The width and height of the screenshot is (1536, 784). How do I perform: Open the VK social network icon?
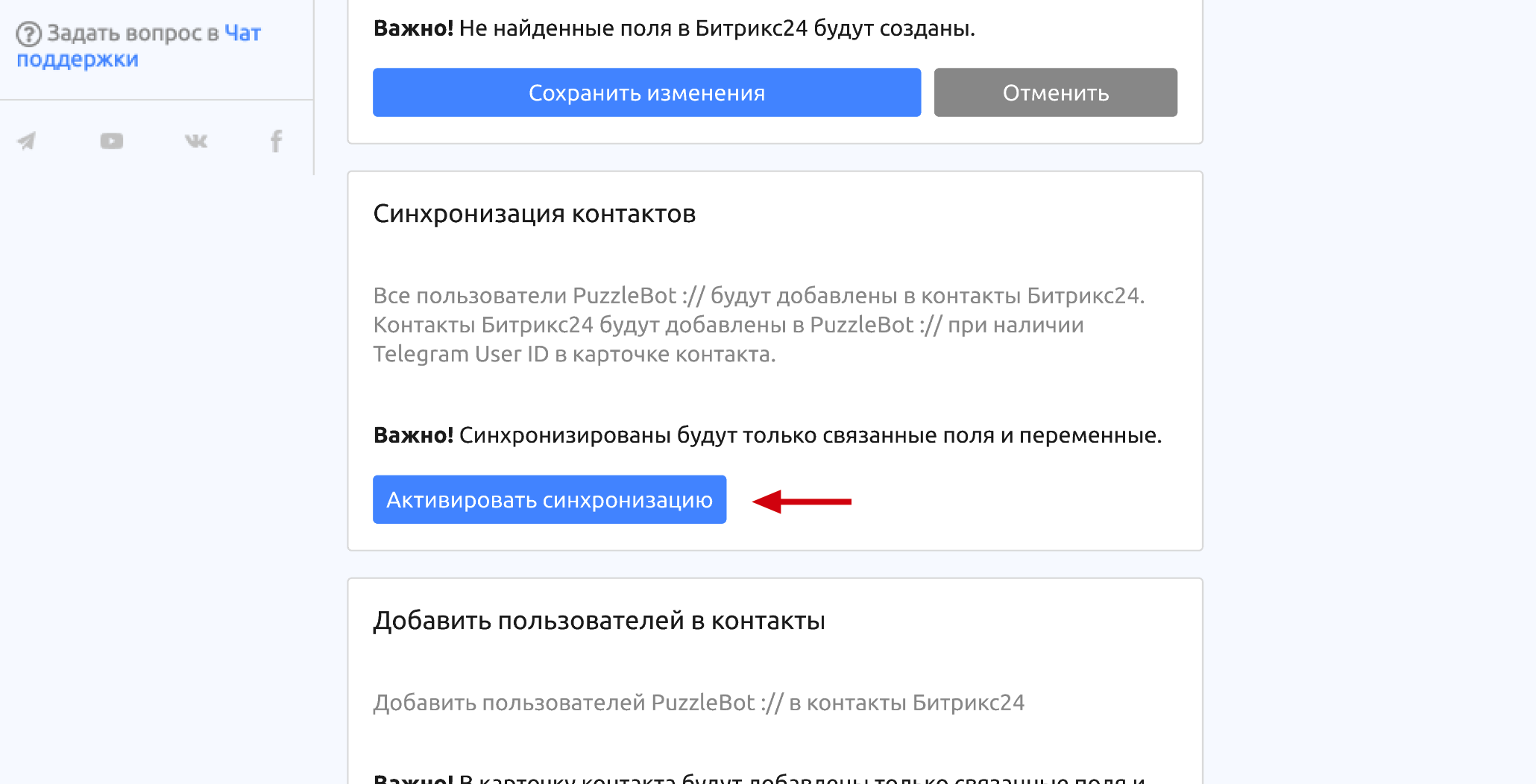click(196, 141)
